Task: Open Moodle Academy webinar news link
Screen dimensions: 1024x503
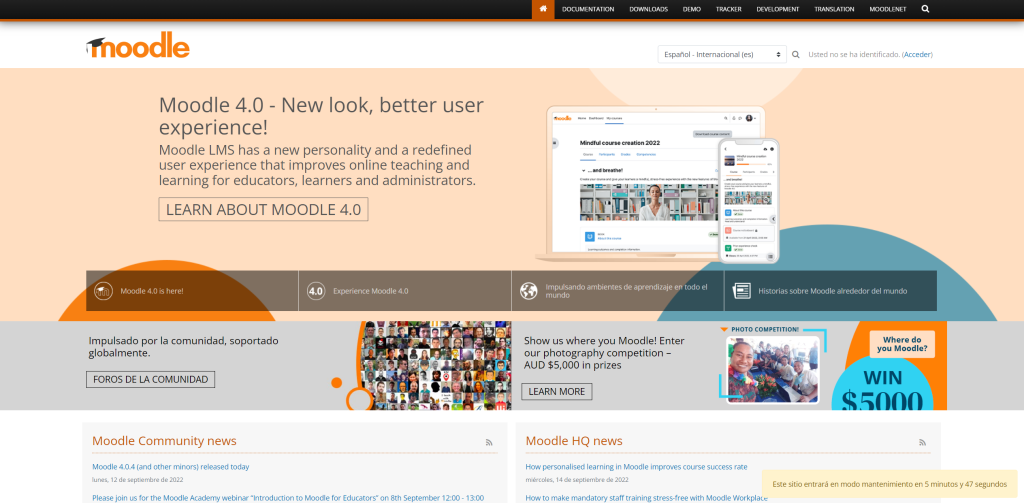Action: tap(288, 498)
